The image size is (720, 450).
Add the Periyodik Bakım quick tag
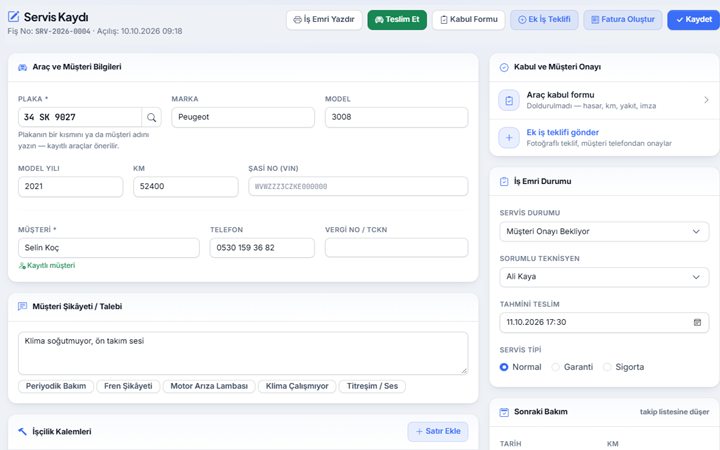56,386
